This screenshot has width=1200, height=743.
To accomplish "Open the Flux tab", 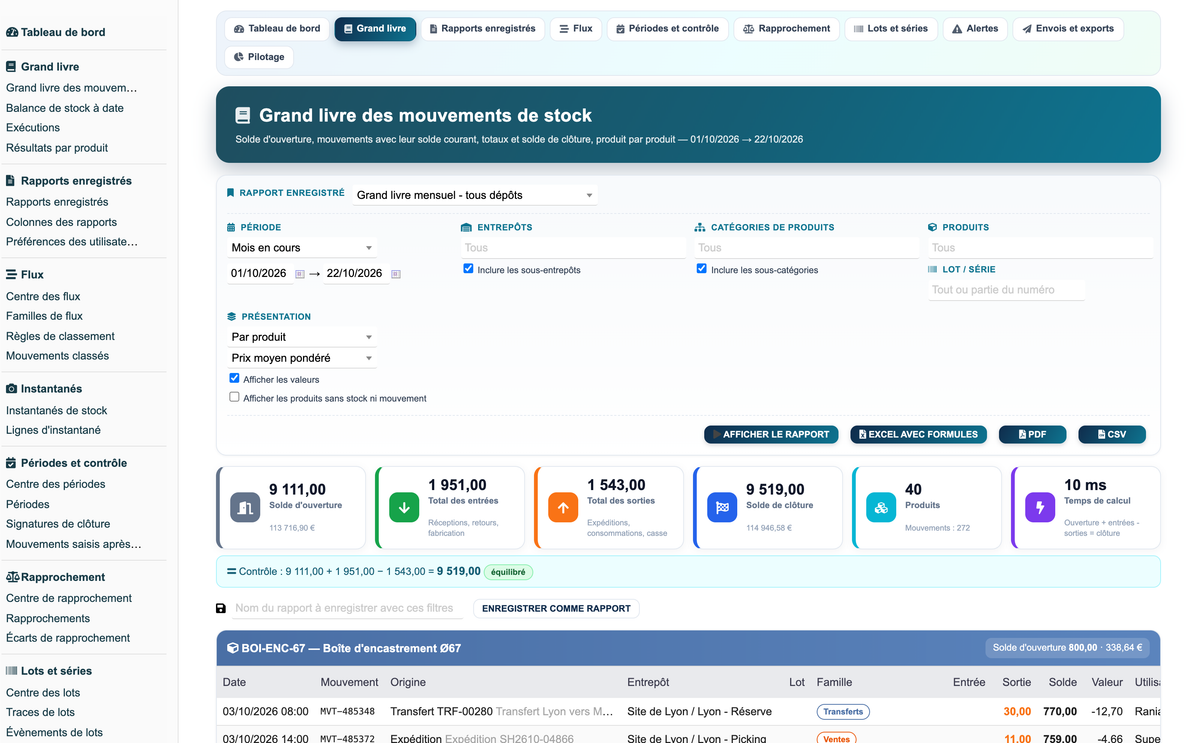I will pyautogui.click(x=576, y=29).
